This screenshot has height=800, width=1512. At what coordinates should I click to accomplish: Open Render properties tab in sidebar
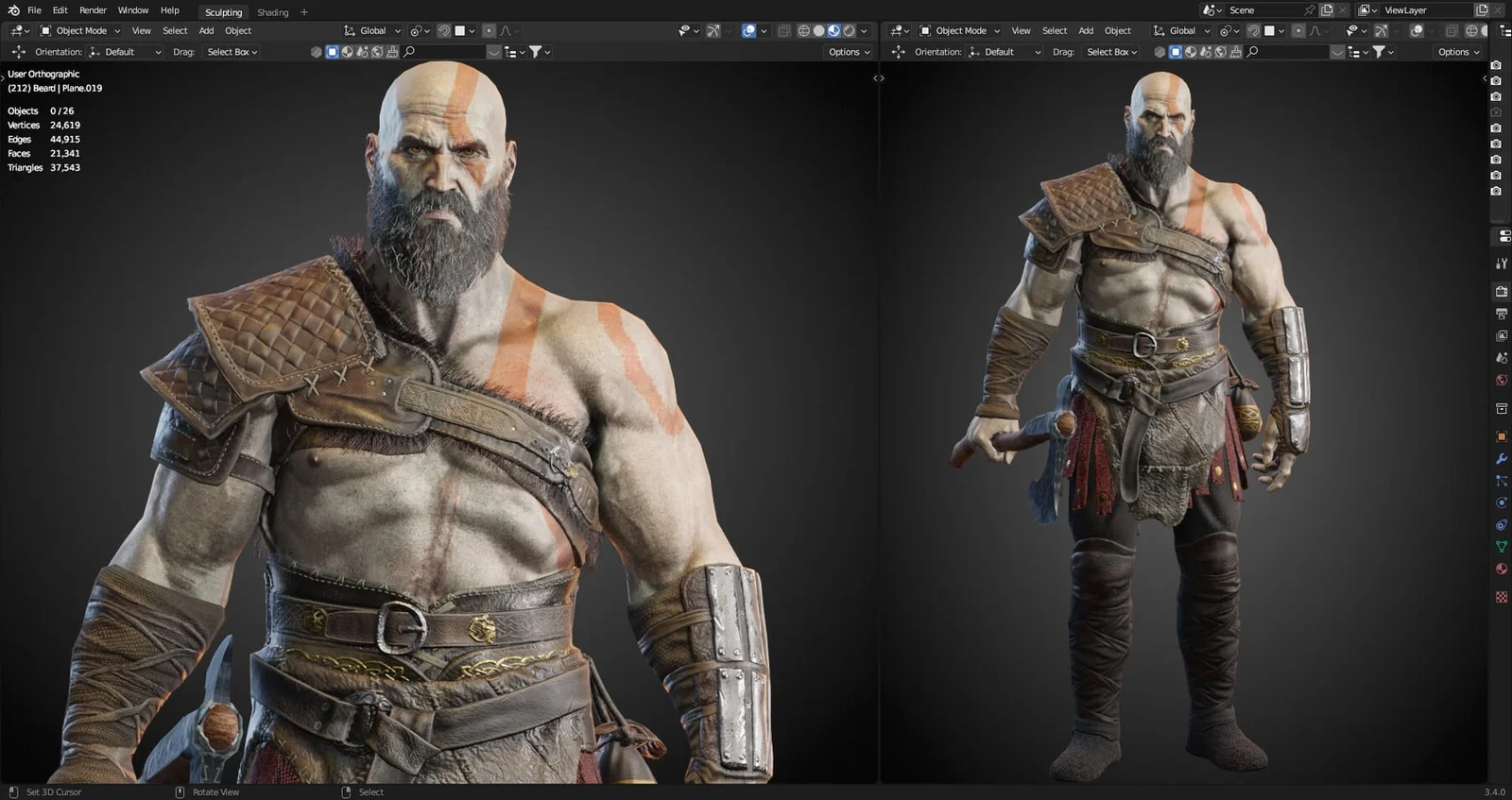click(x=1501, y=292)
